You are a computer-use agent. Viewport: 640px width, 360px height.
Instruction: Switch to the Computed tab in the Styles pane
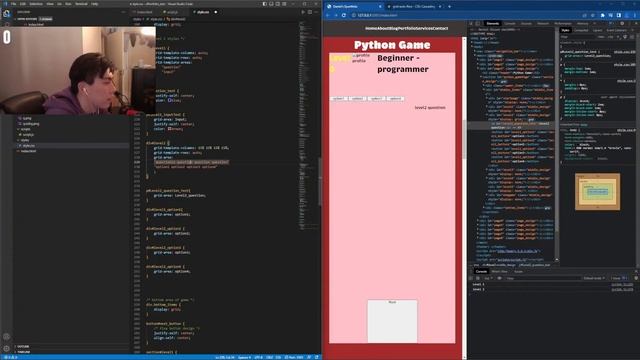[581, 30]
